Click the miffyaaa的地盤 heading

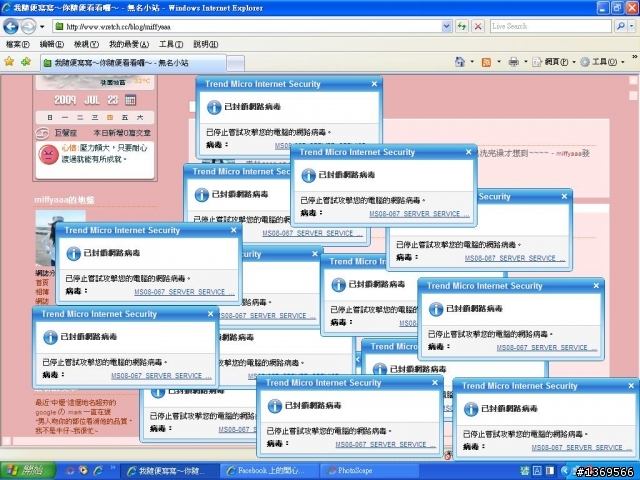(64, 200)
